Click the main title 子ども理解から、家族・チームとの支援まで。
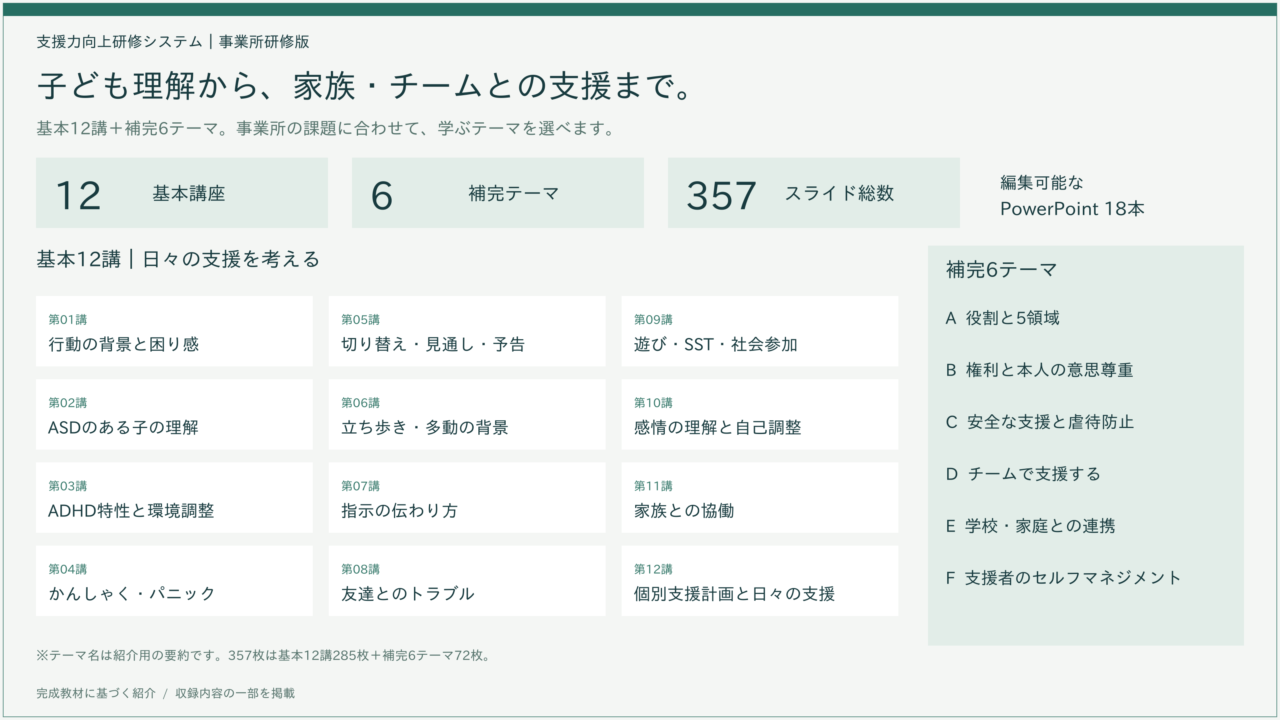 point(366,87)
